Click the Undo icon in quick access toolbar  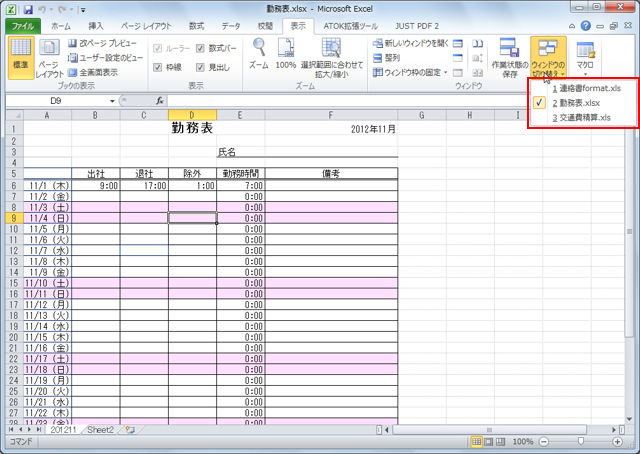(42, 9)
